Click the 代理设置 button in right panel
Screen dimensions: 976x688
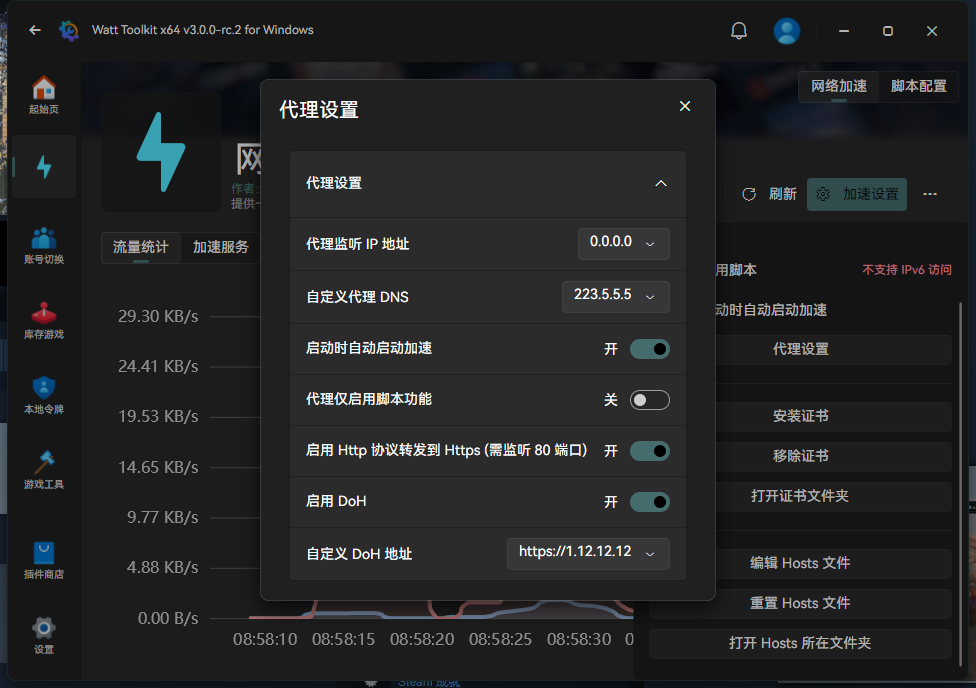[x=800, y=349]
